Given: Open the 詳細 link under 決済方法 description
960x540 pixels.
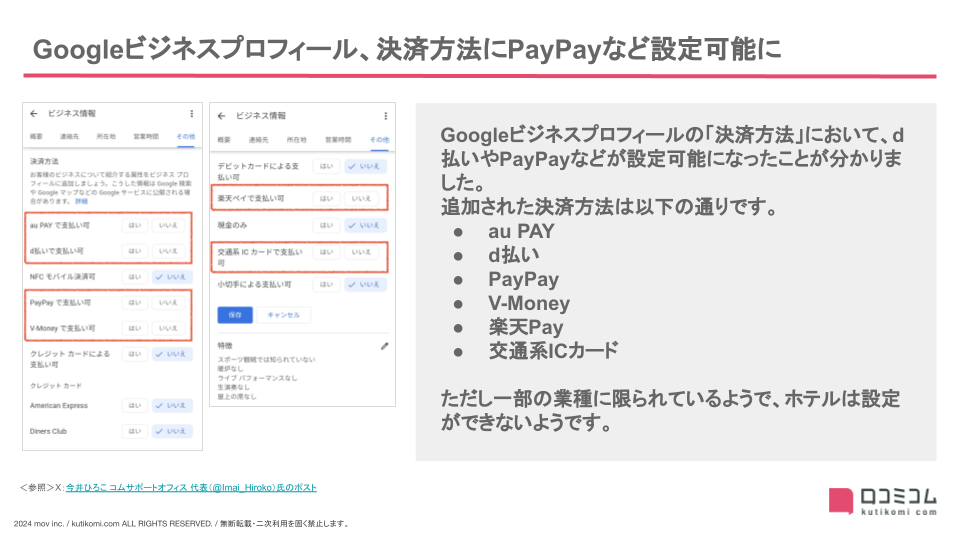Looking at the screenshot, I should point(81,201).
